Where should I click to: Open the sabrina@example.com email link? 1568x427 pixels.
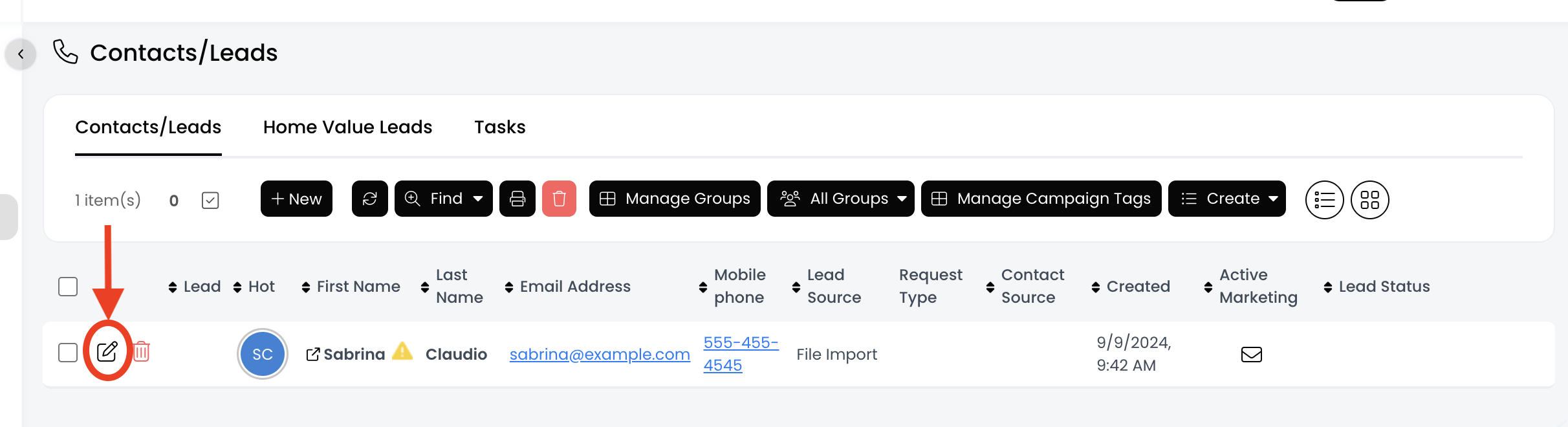click(x=600, y=355)
